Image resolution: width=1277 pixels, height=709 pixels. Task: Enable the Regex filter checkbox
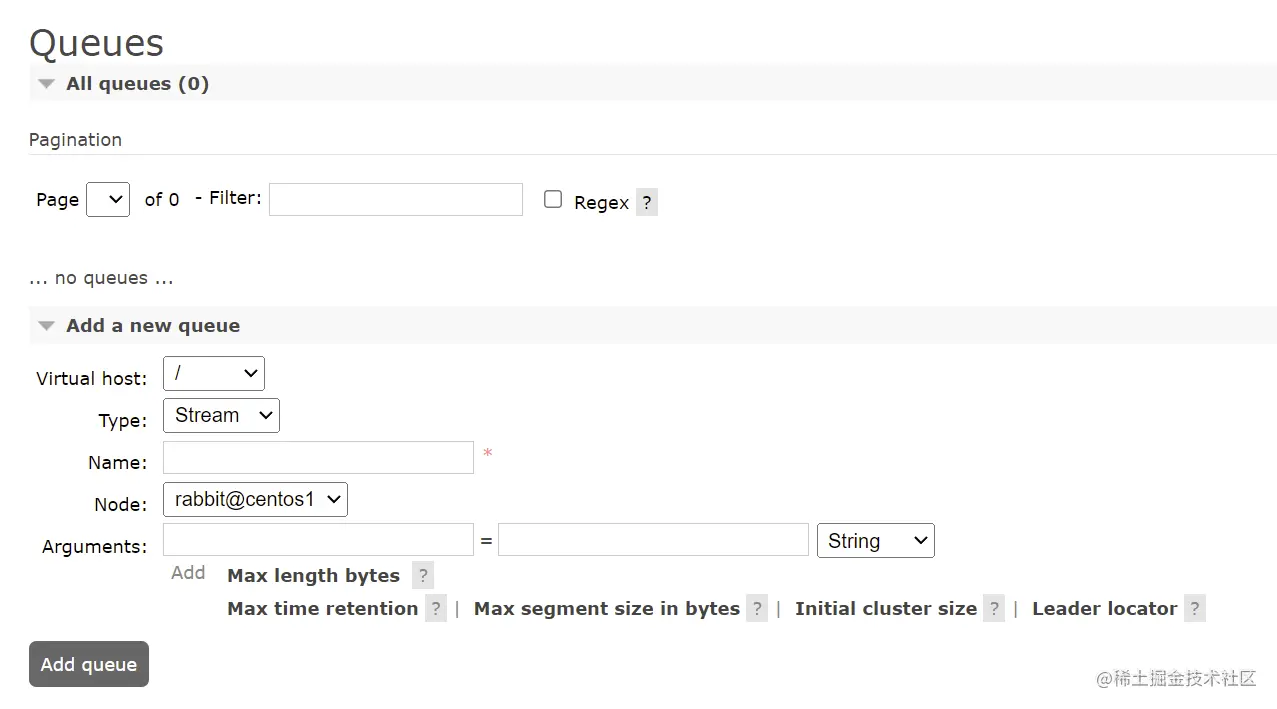coord(553,199)
